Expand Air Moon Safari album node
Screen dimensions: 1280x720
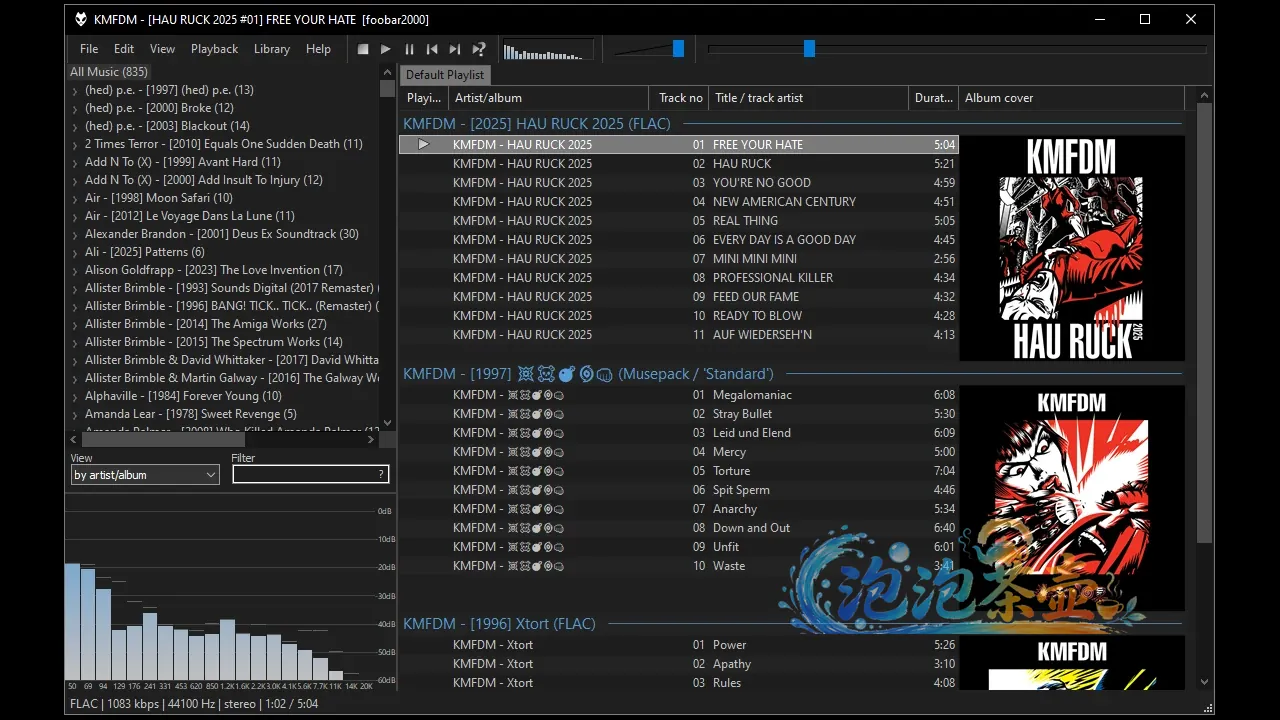(x=75, y=198)
